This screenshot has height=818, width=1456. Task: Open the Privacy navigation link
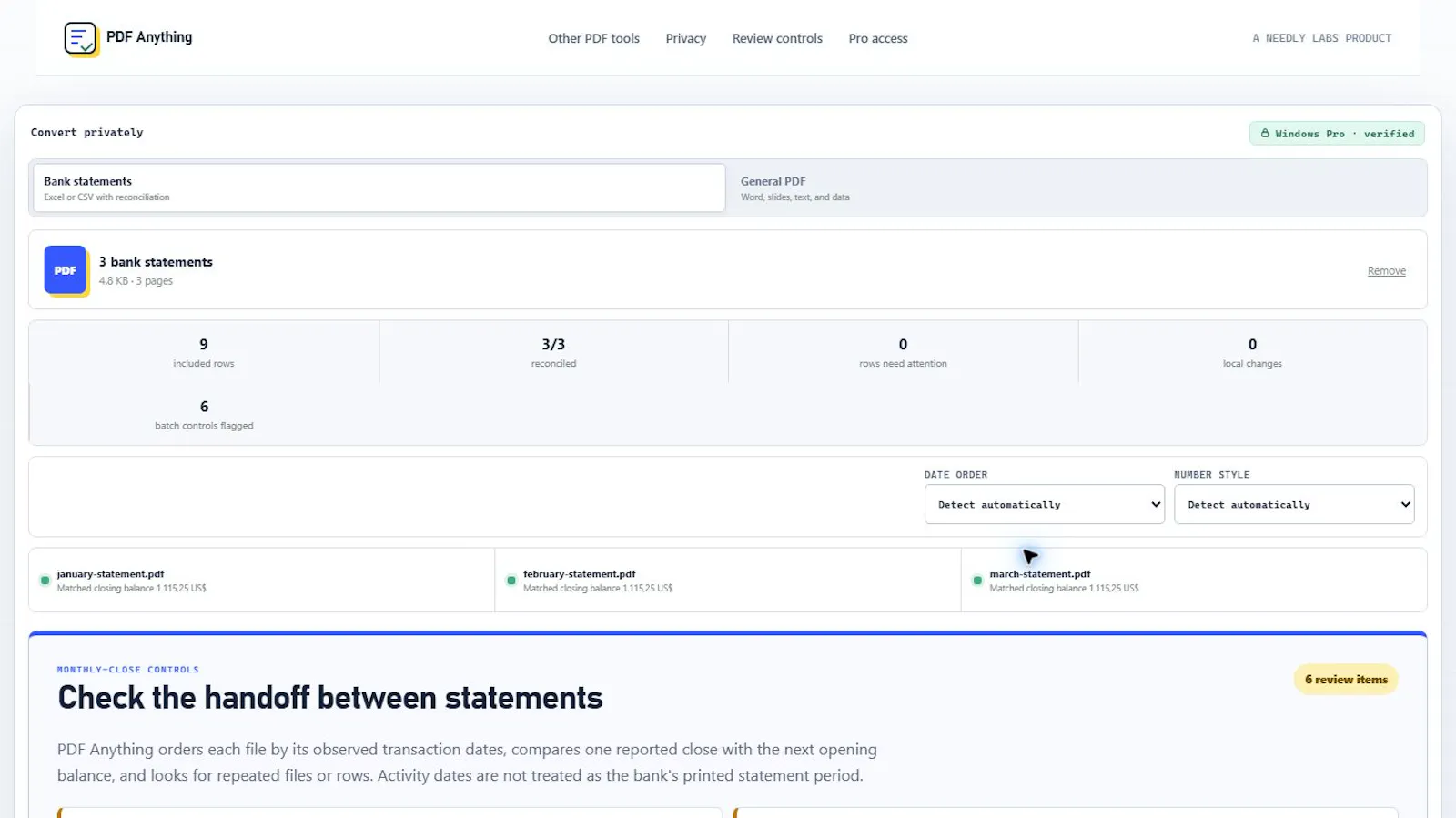(x=685, y=38)
